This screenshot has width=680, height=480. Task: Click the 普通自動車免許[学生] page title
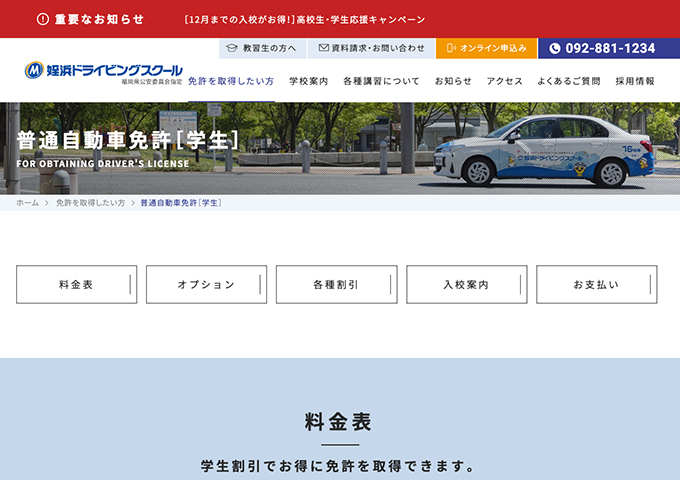pyautogui.click(x=128, y=140)
